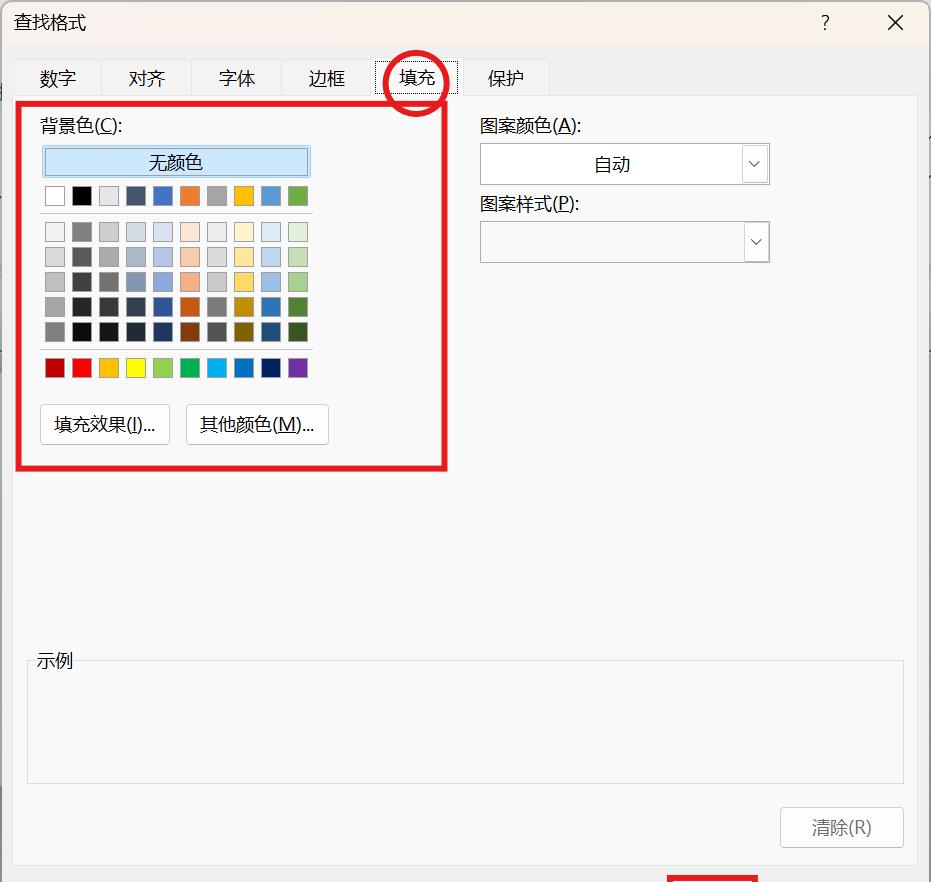Choose the purple standard color swatch
The image size is (931, 882).
pyautogui.click(x=298, y=368)
